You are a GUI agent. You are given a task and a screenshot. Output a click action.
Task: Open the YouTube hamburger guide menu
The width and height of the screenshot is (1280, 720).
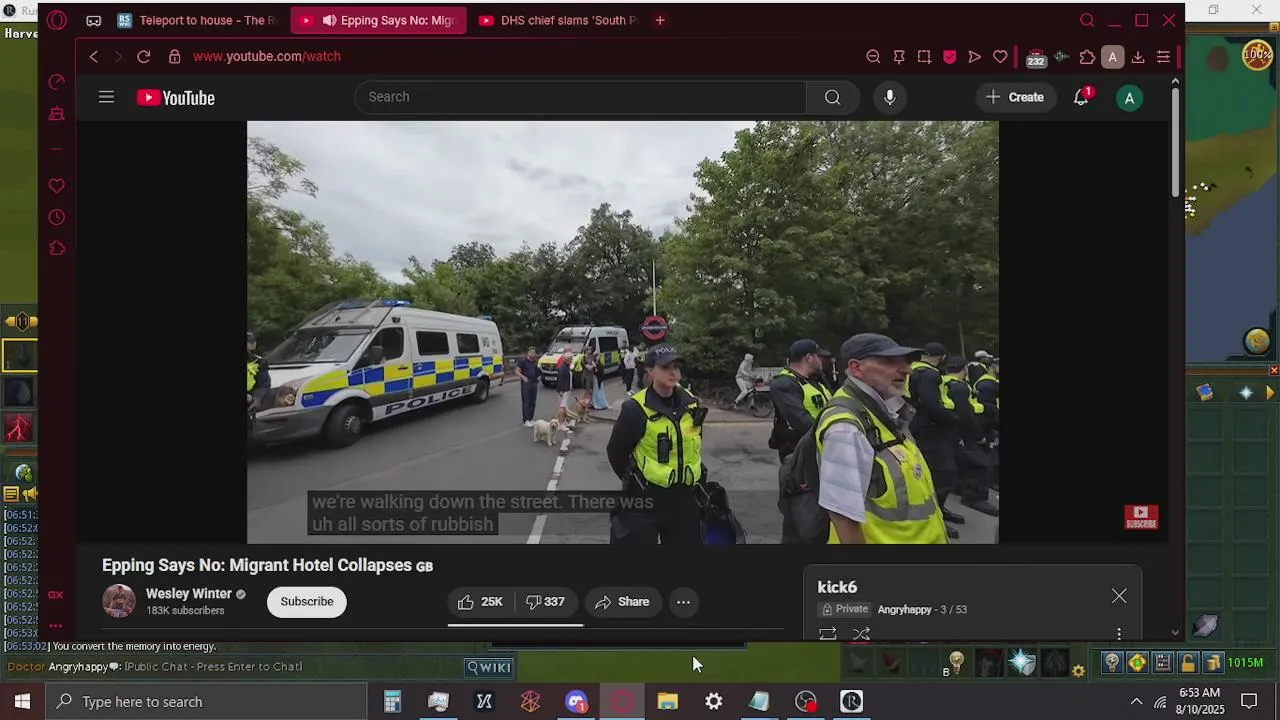106,97
